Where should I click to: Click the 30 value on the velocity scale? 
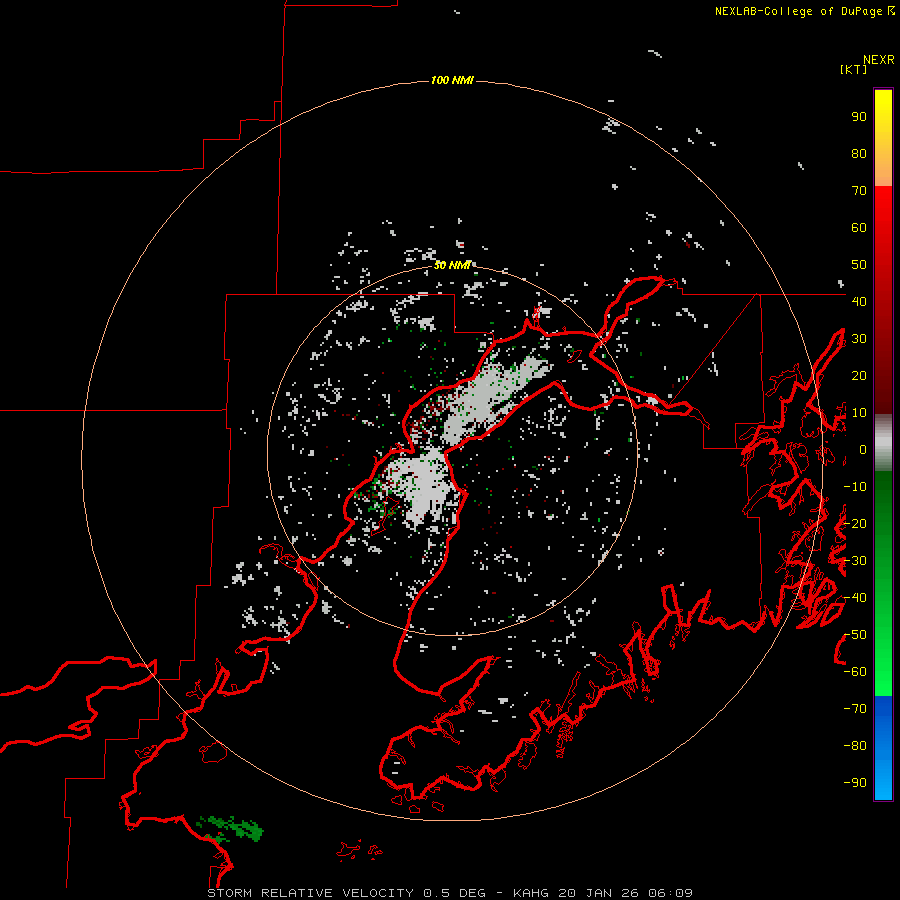coord(859,339)
